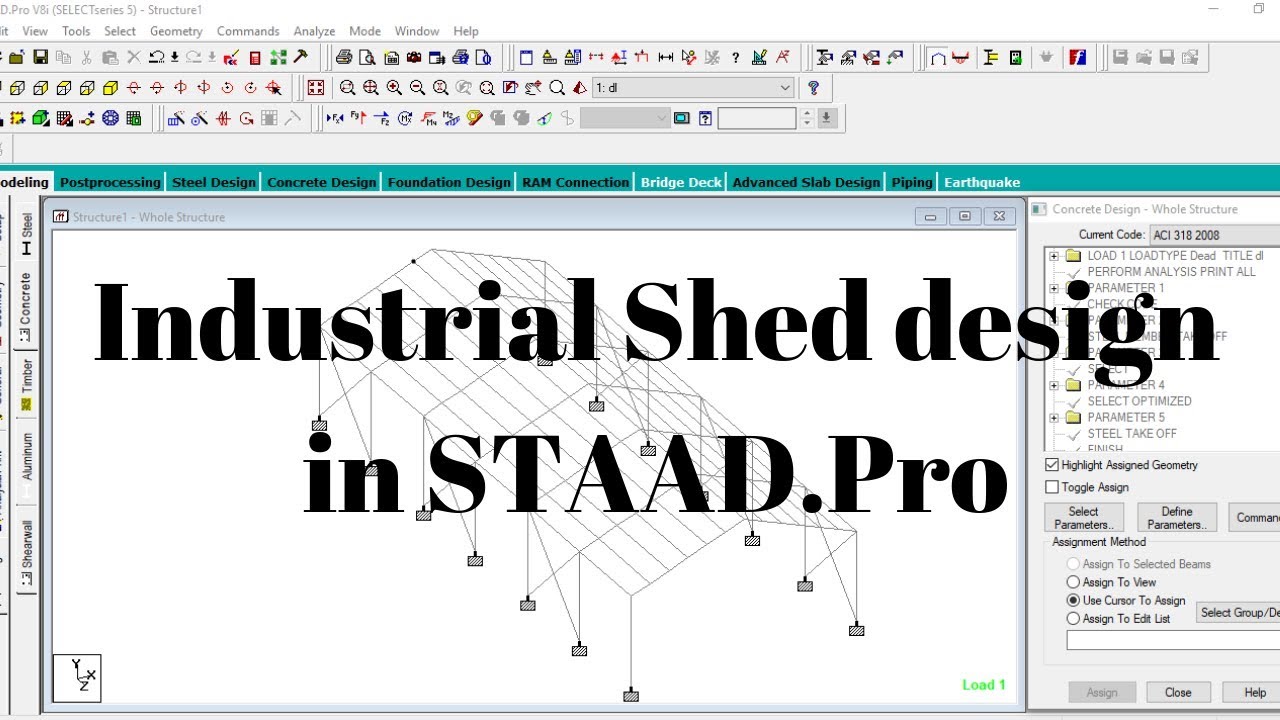Viewport: 1280px width, 720px height.
Task: Open the Analyze menu
Action: pyautogui.click(x=314, y=31)
